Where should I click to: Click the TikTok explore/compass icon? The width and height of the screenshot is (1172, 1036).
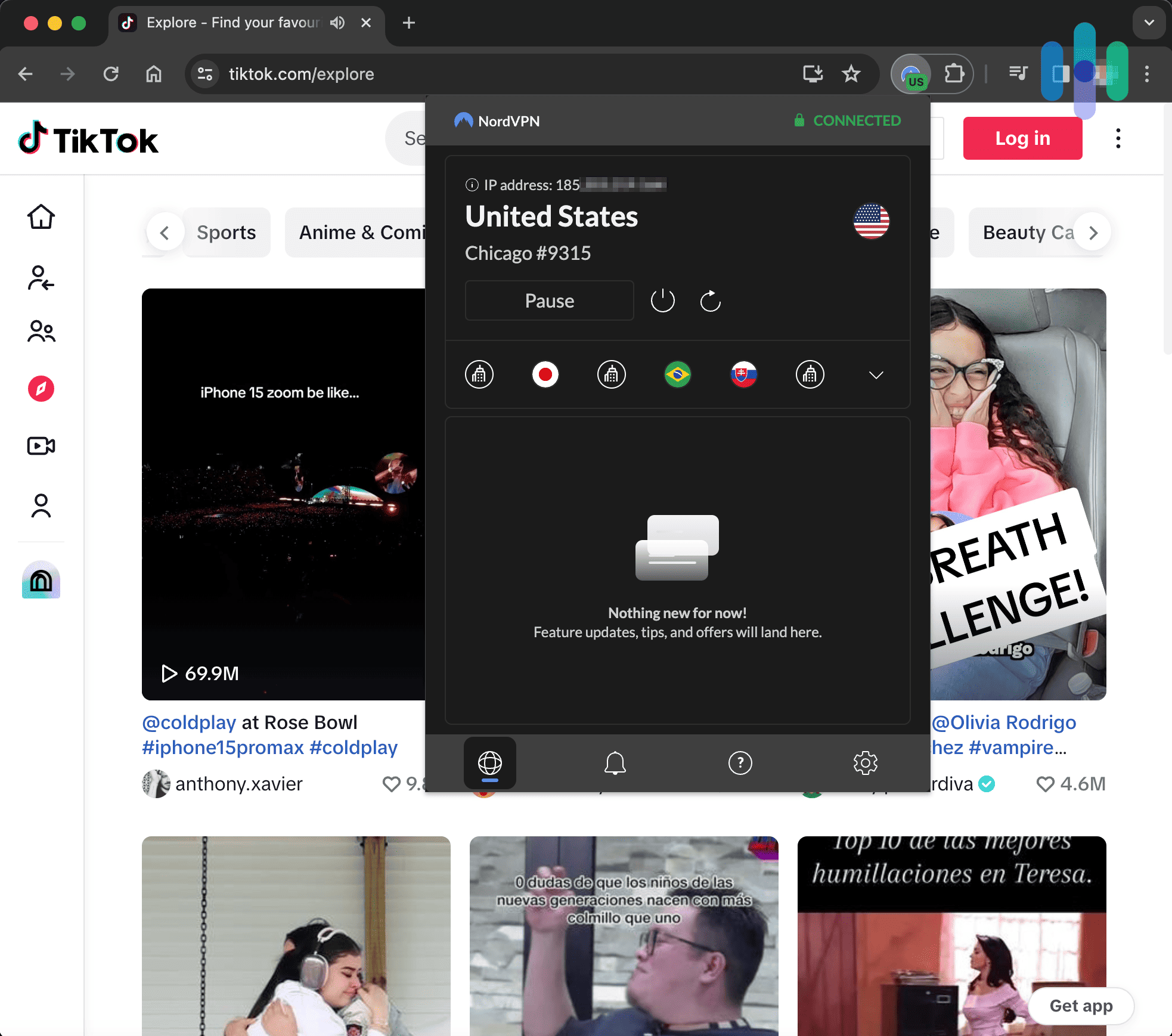(40, 389)
